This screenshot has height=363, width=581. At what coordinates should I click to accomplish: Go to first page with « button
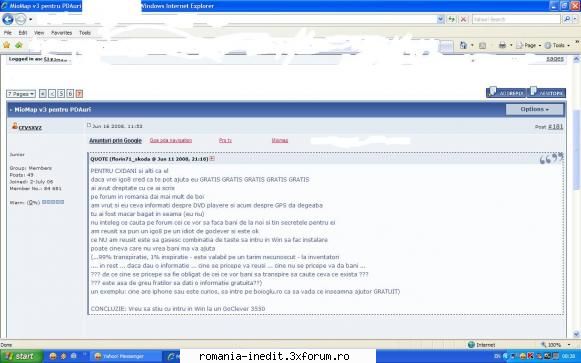click(x=43, y=94)
